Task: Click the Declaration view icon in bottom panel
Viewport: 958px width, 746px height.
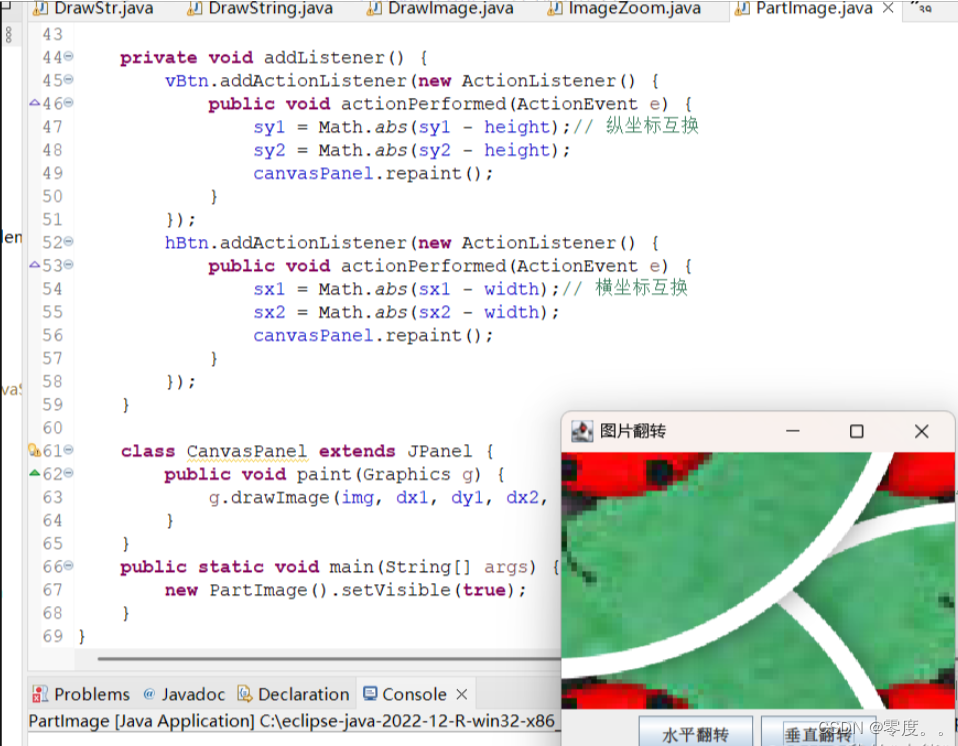Action: tap(243, 693)
